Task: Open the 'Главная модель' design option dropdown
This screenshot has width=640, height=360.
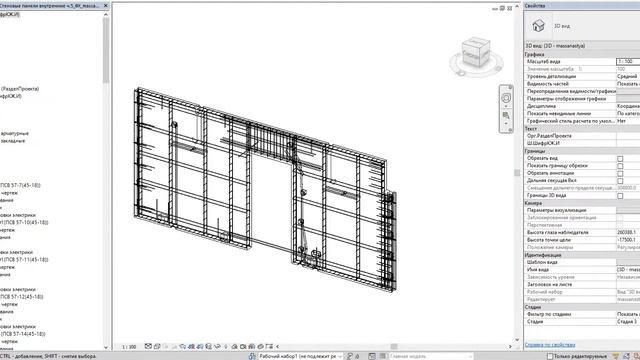Action: pyautogui.click(x=431, y=356)
